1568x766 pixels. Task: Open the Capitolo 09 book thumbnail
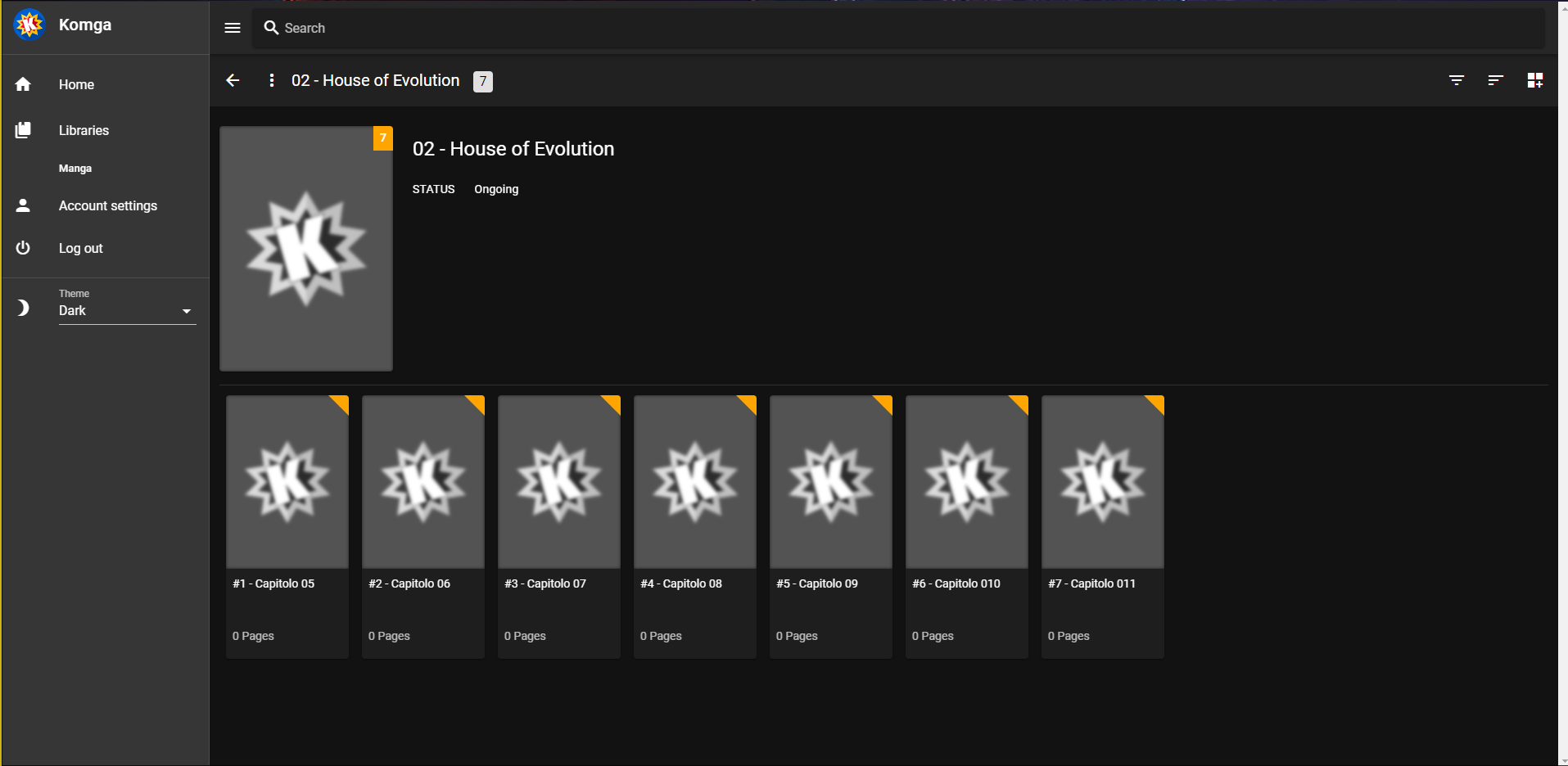pyautogui.click(x=831, y=482)
